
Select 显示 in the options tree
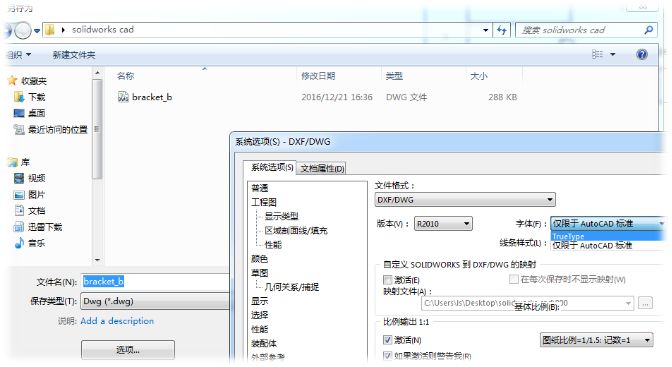[x=260, y=301]
